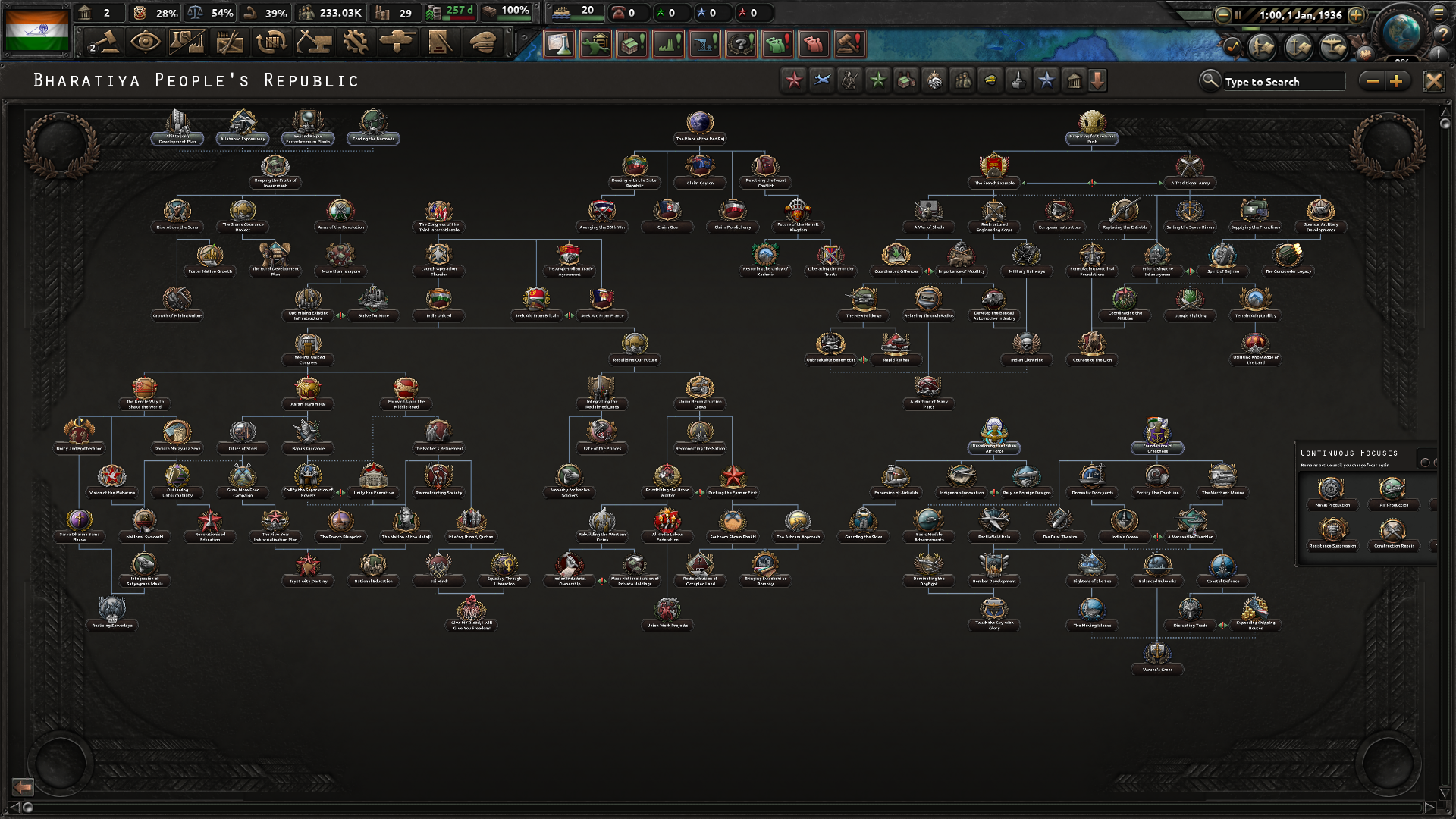The image size is (1456, 819).
Task: Open the Intelligence Agency eye icon
Action: pyautogui.click(x=145, y=42)
